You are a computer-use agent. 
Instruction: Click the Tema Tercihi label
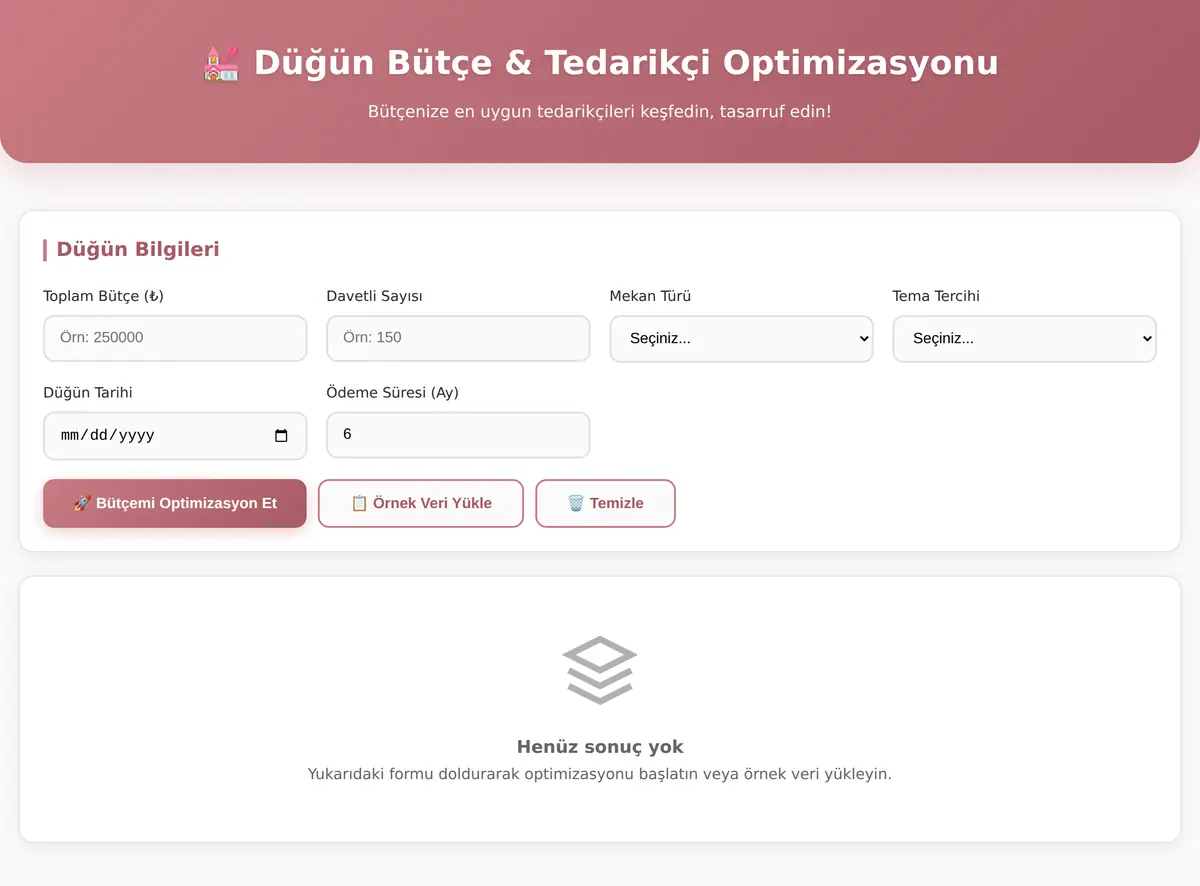click(936, 296)
